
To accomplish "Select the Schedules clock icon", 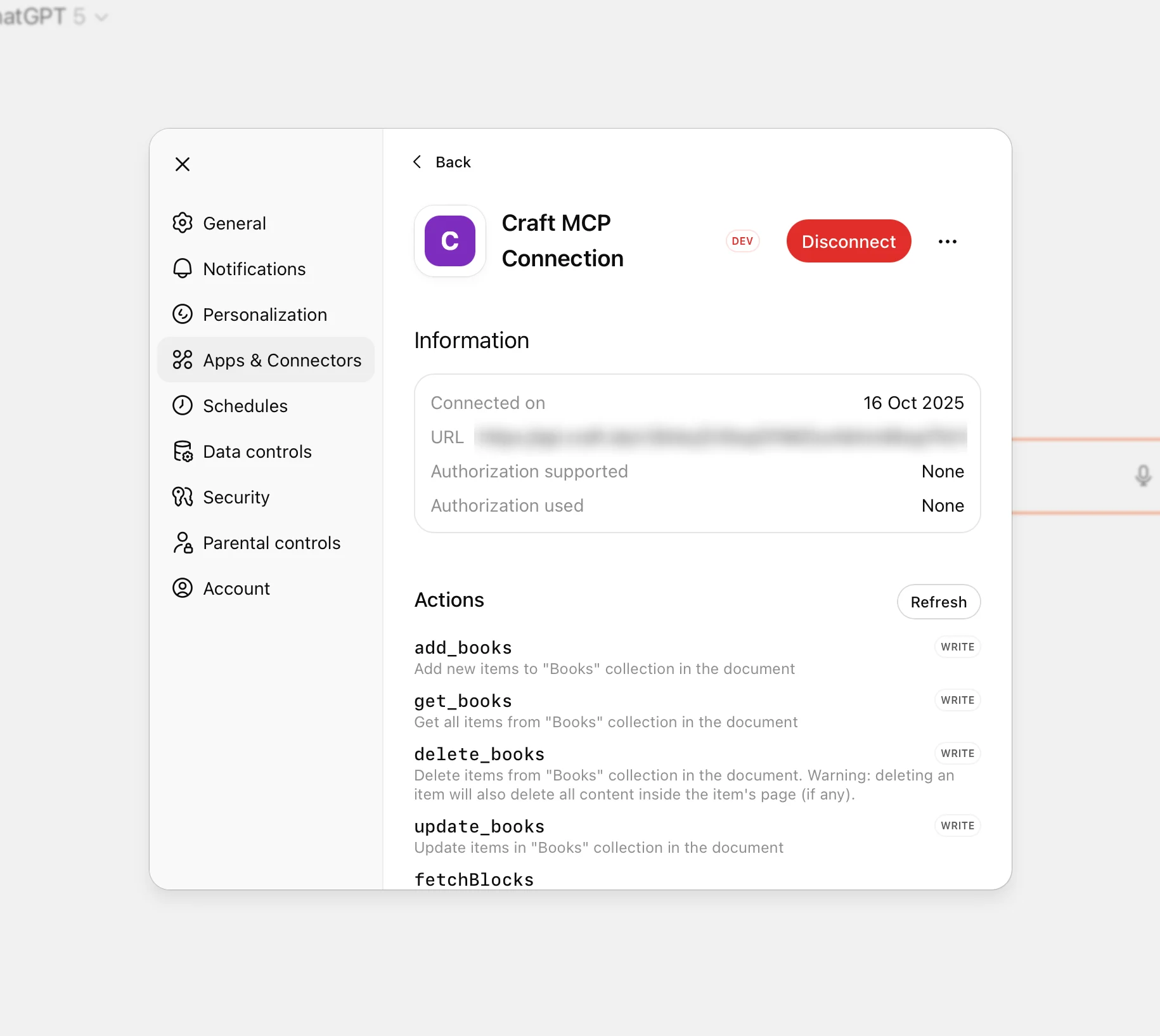I will click(183, 405).
